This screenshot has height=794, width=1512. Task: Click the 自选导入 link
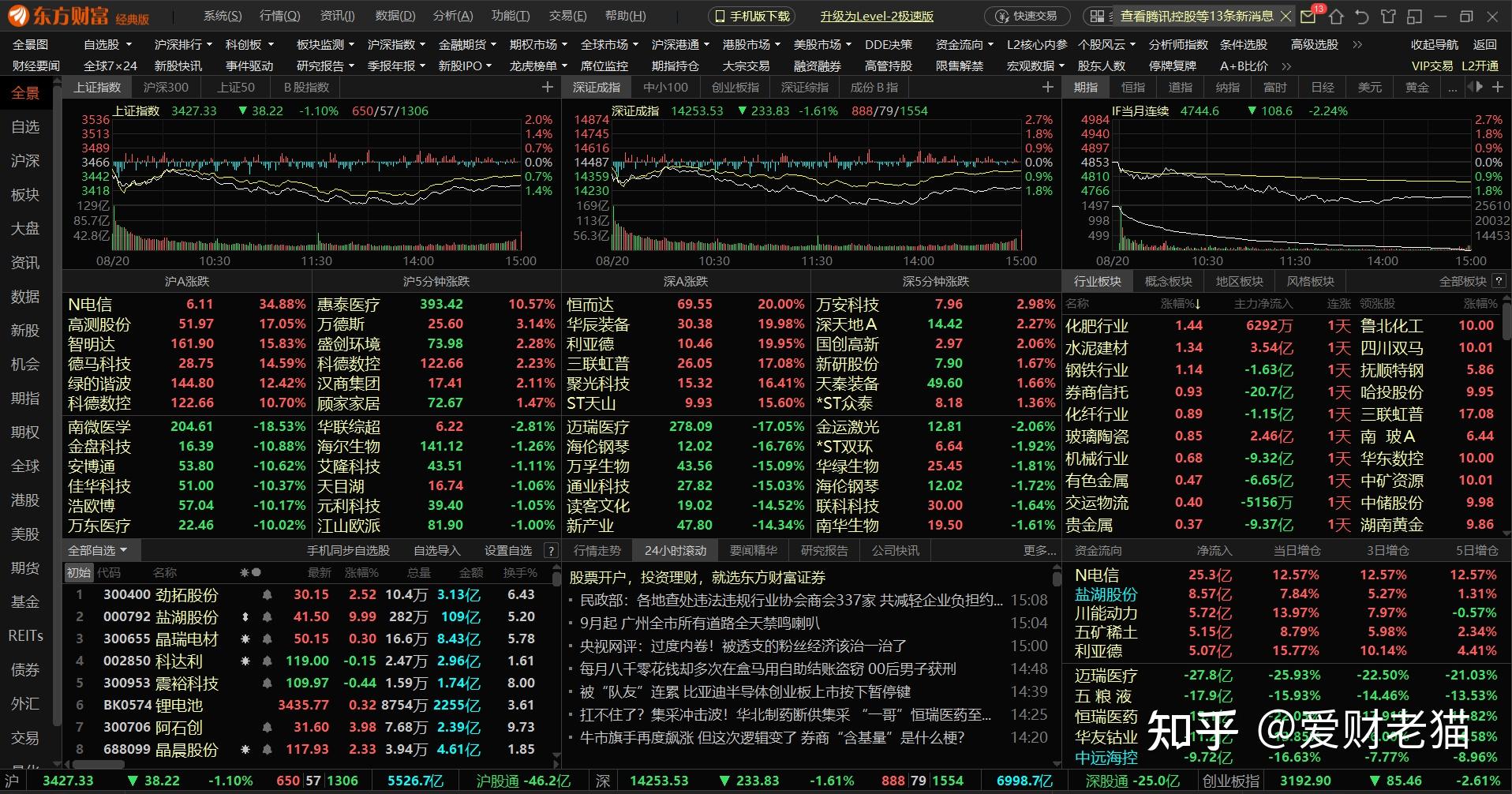pyautogui.click(x=436, y=550)
